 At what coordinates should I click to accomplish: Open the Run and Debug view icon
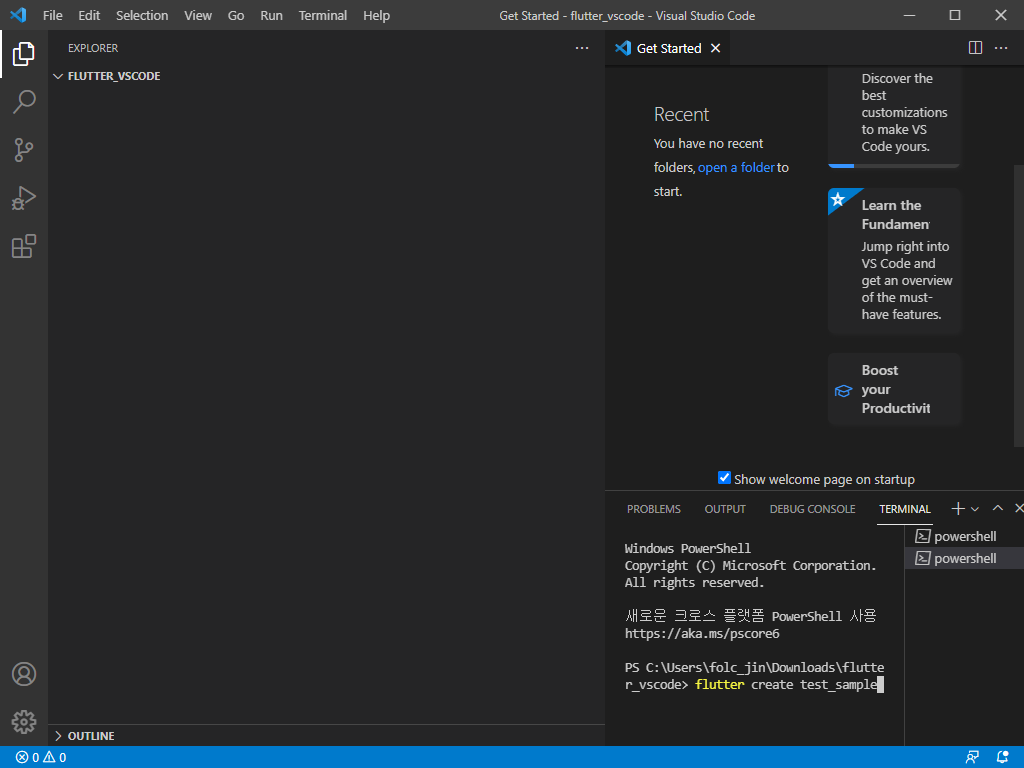coord(24,198)
